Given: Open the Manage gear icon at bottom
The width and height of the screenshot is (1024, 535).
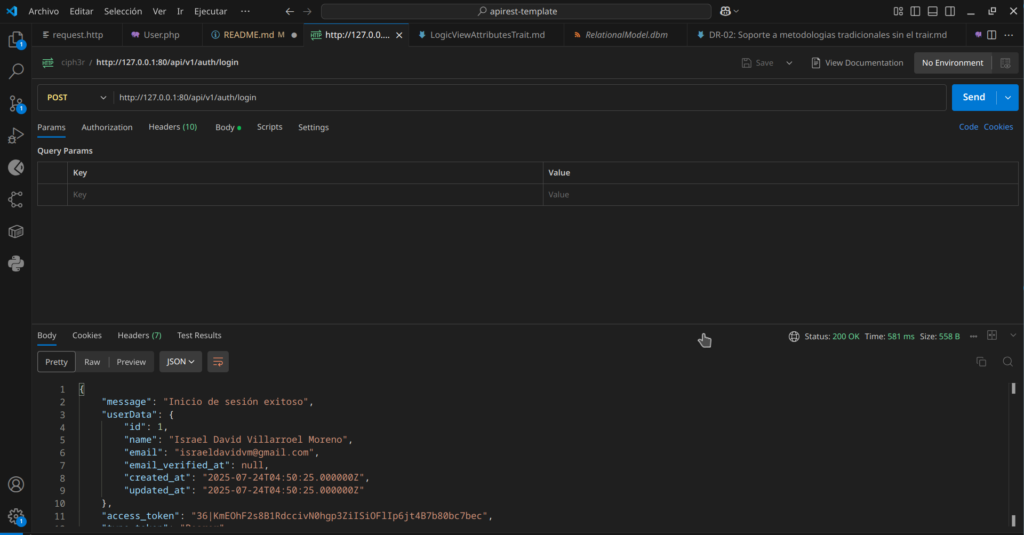Looking at the screenshot, I should [16, 517].
